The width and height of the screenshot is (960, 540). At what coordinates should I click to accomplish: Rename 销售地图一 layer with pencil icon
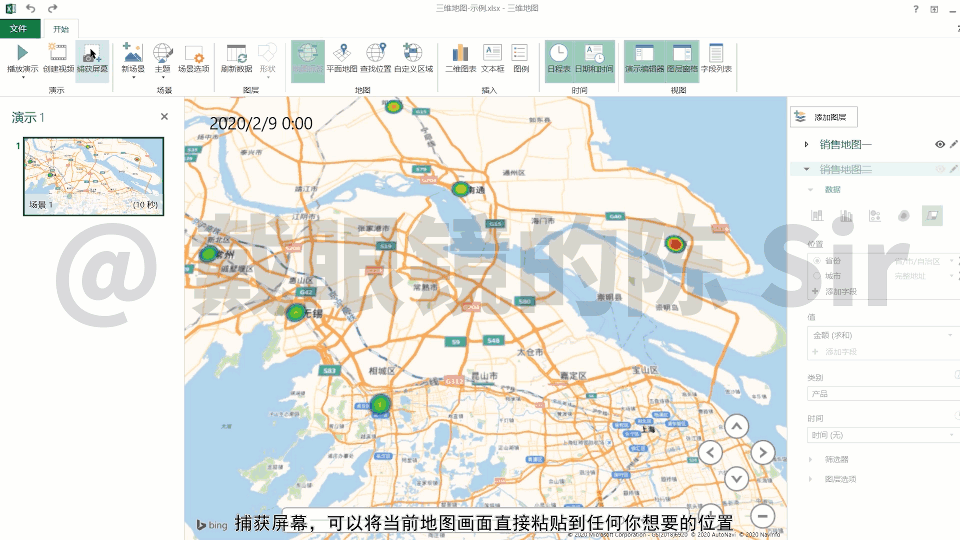click(x=954, y=144)
